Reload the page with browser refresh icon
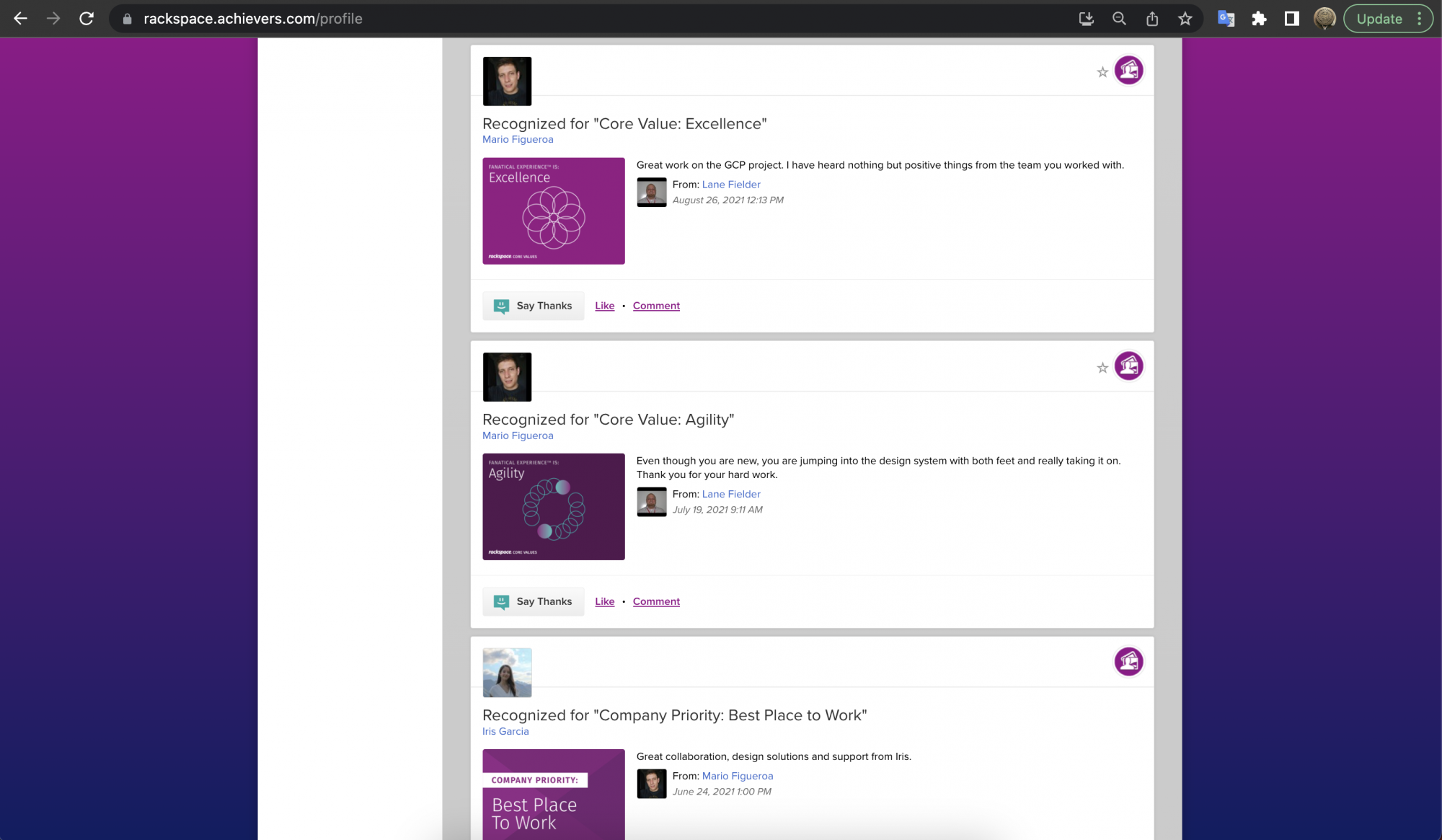 coord(87,19)
